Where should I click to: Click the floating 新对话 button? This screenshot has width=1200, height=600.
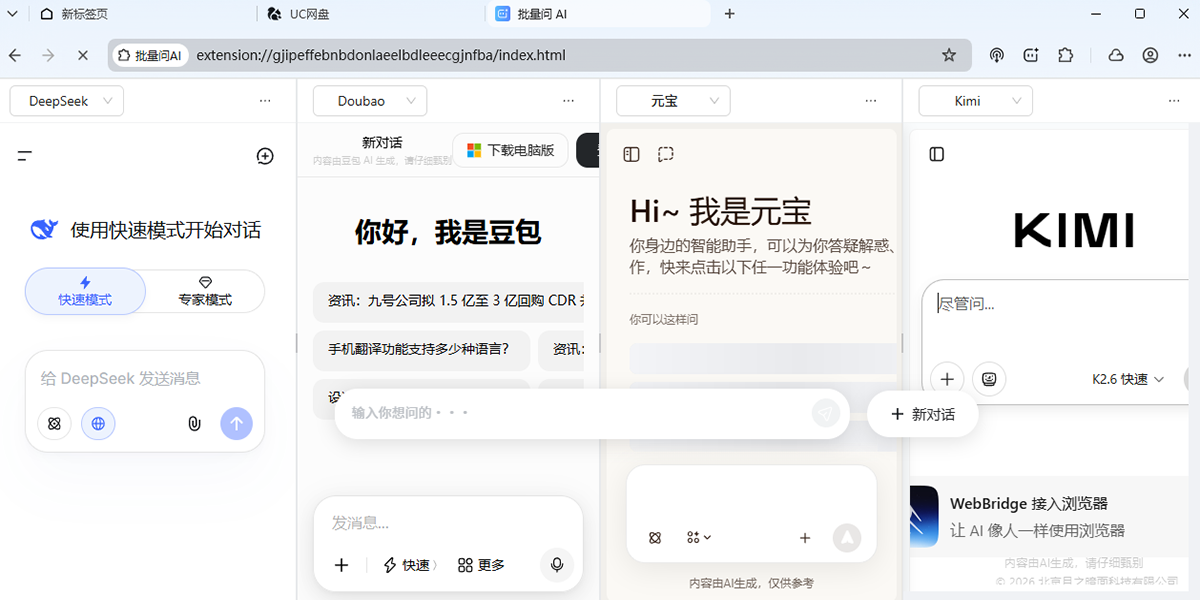[922, 414]
